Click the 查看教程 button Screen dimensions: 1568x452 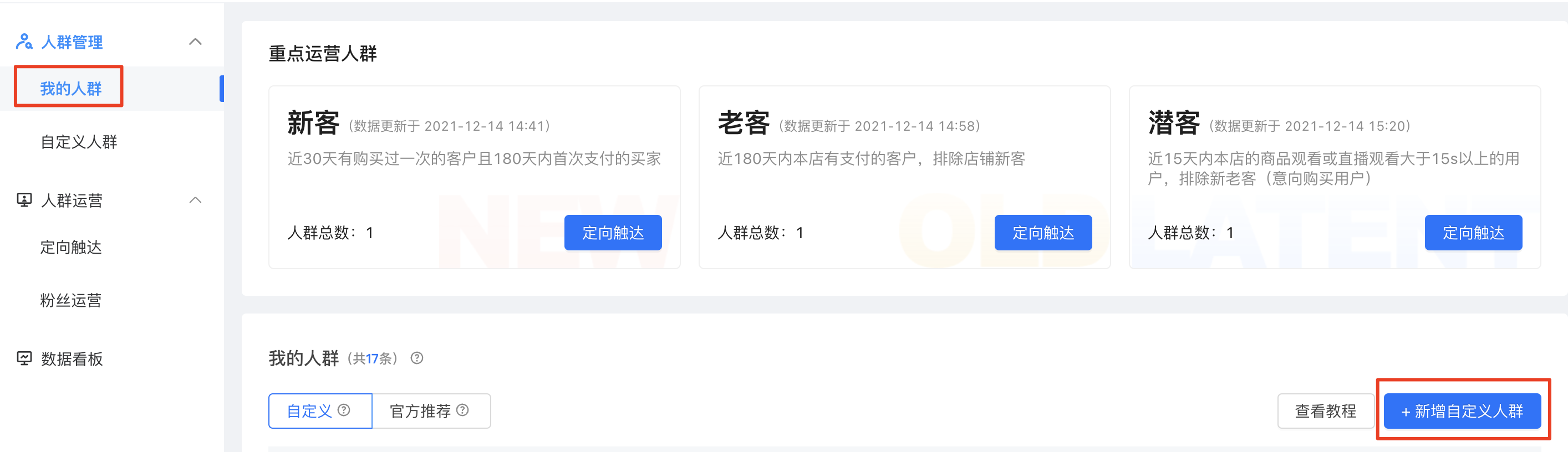pyautogui.click(x=1325, y=410)
